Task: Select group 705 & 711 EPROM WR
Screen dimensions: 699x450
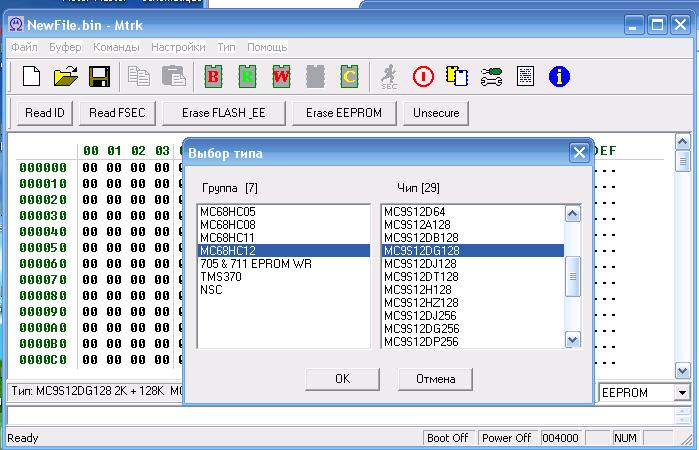Action: coord(284,264)
